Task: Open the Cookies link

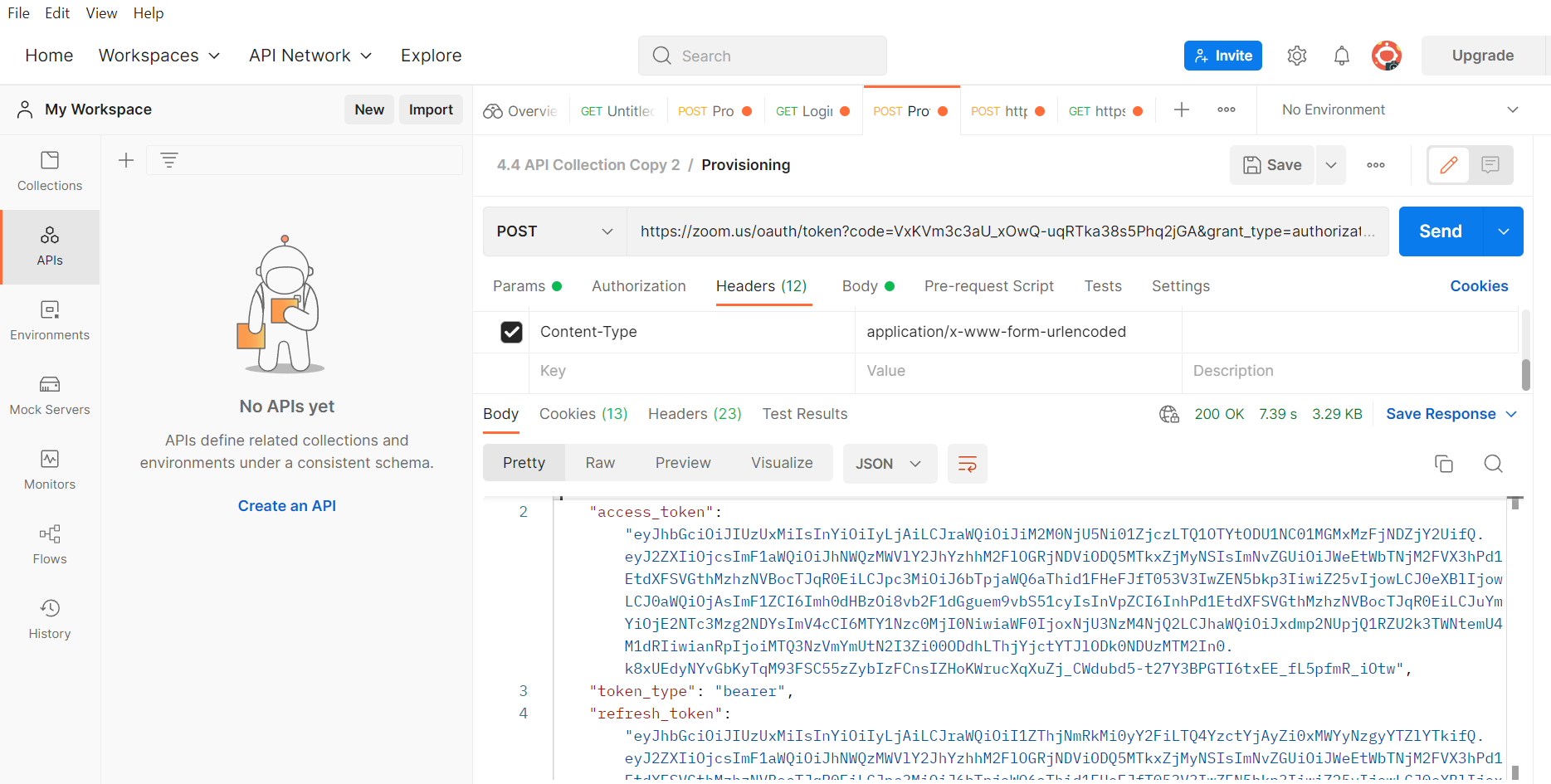Action: pos(1479,286)
